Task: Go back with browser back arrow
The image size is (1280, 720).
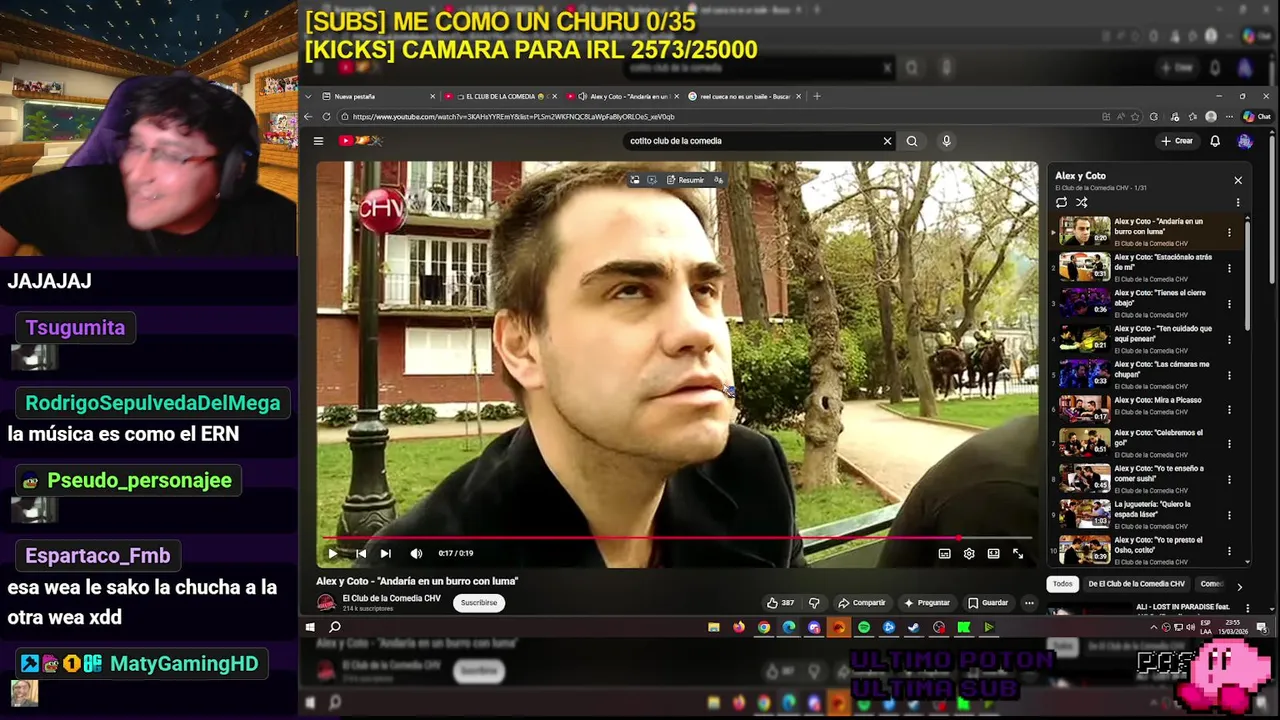Action: click(x=308, y=117)
